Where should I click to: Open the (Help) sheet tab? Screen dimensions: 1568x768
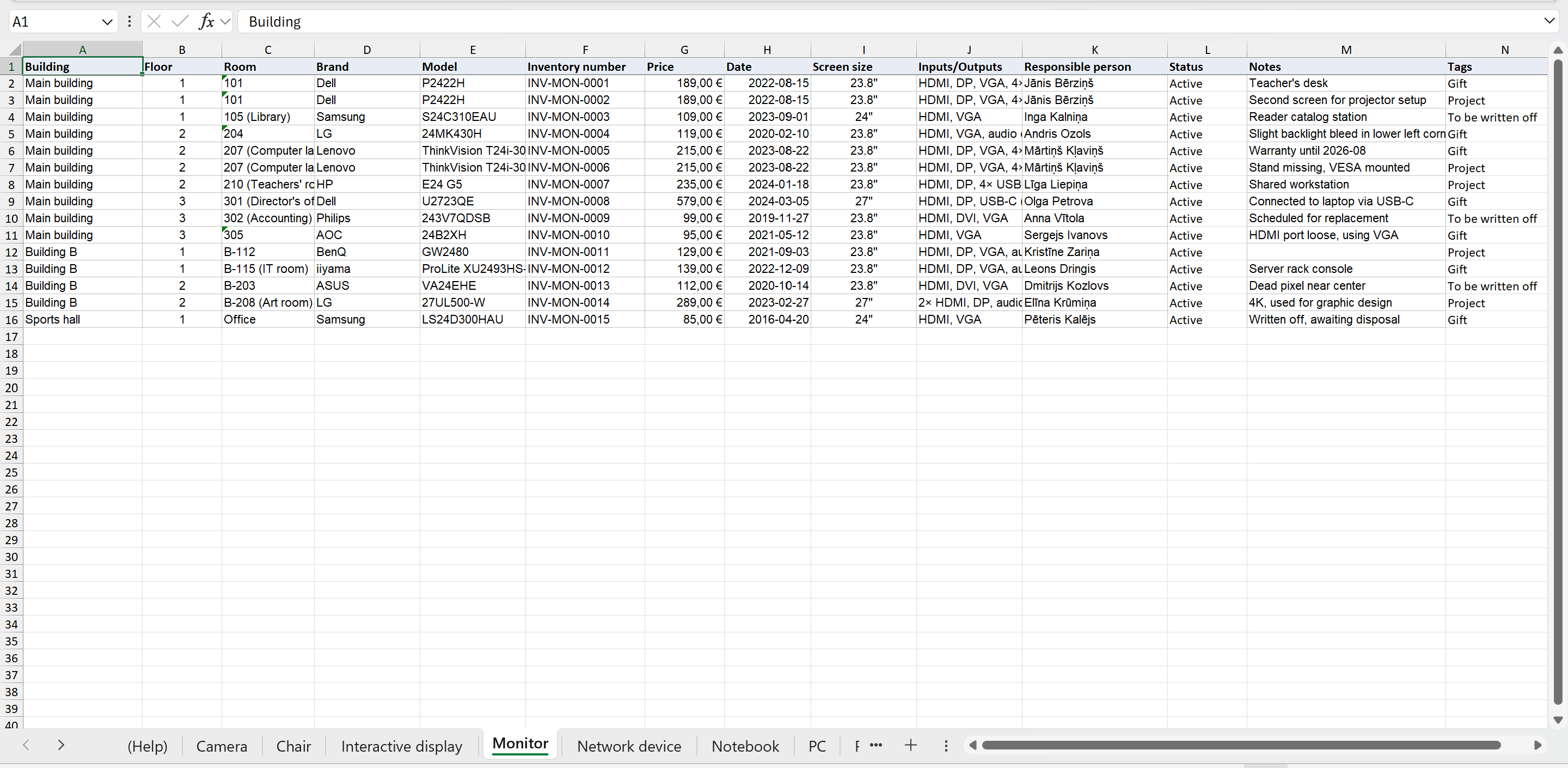tap(148, 746)
